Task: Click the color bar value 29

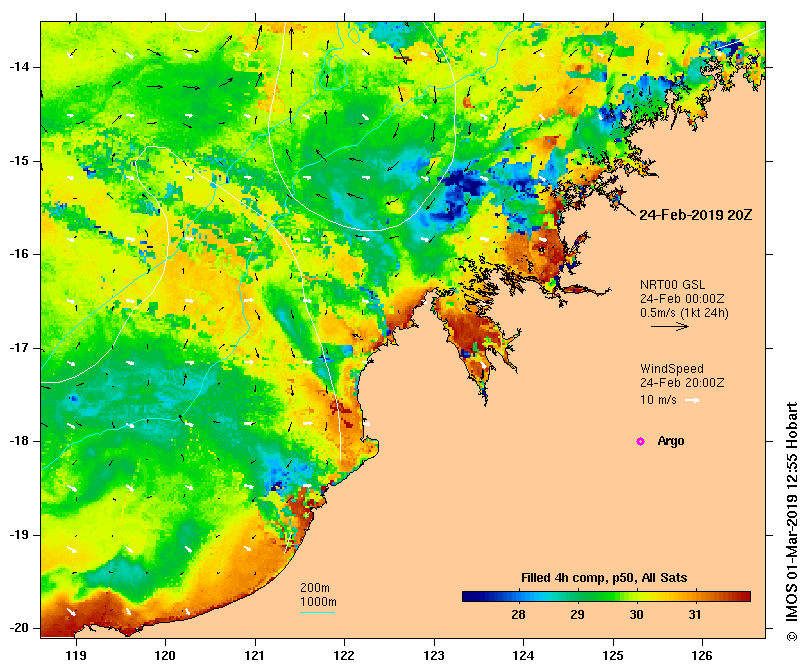Action: coord(577,615)
